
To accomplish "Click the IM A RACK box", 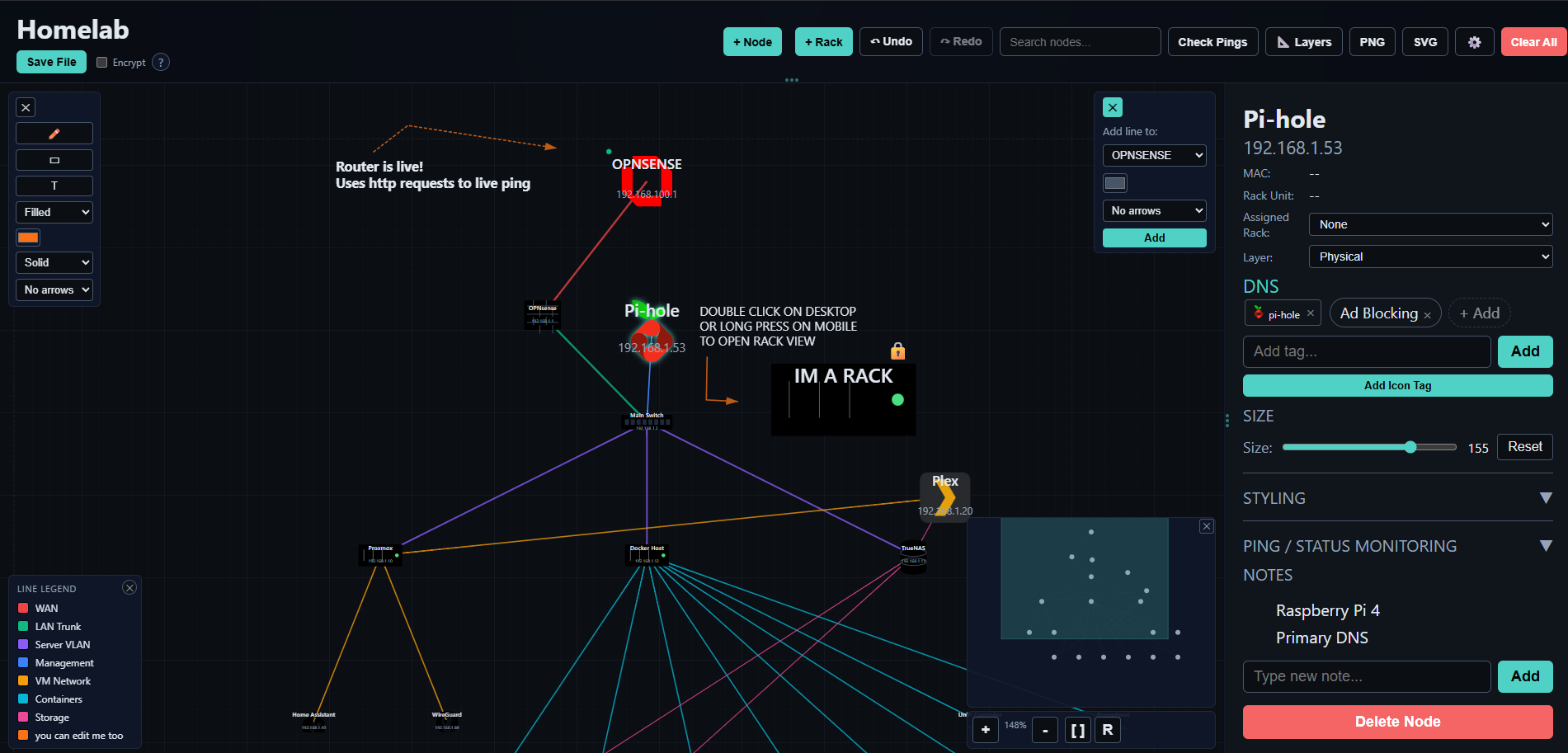I will point(843,400).
